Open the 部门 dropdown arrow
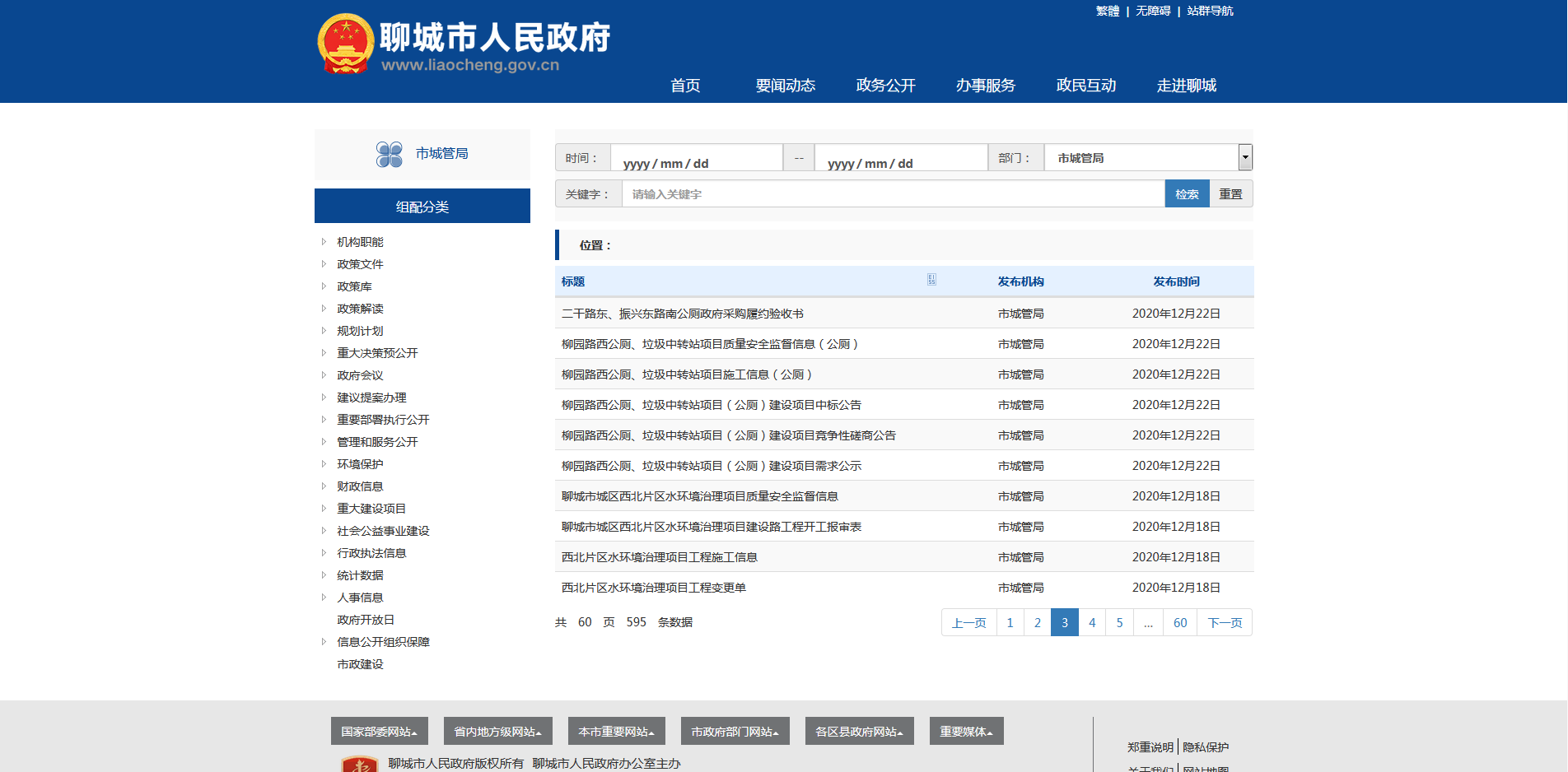 (1245, 157)
